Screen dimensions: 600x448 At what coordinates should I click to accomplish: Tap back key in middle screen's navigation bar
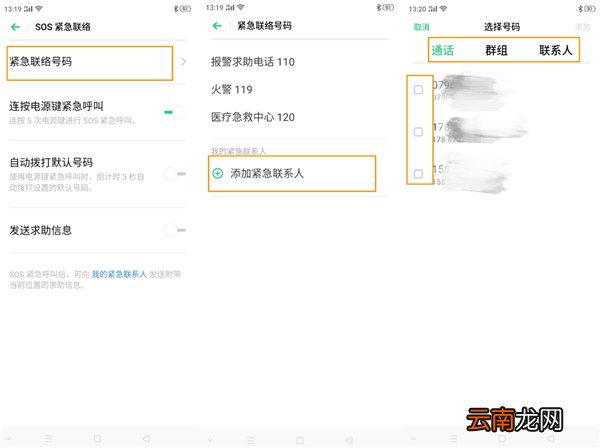(x=348, y=440)
